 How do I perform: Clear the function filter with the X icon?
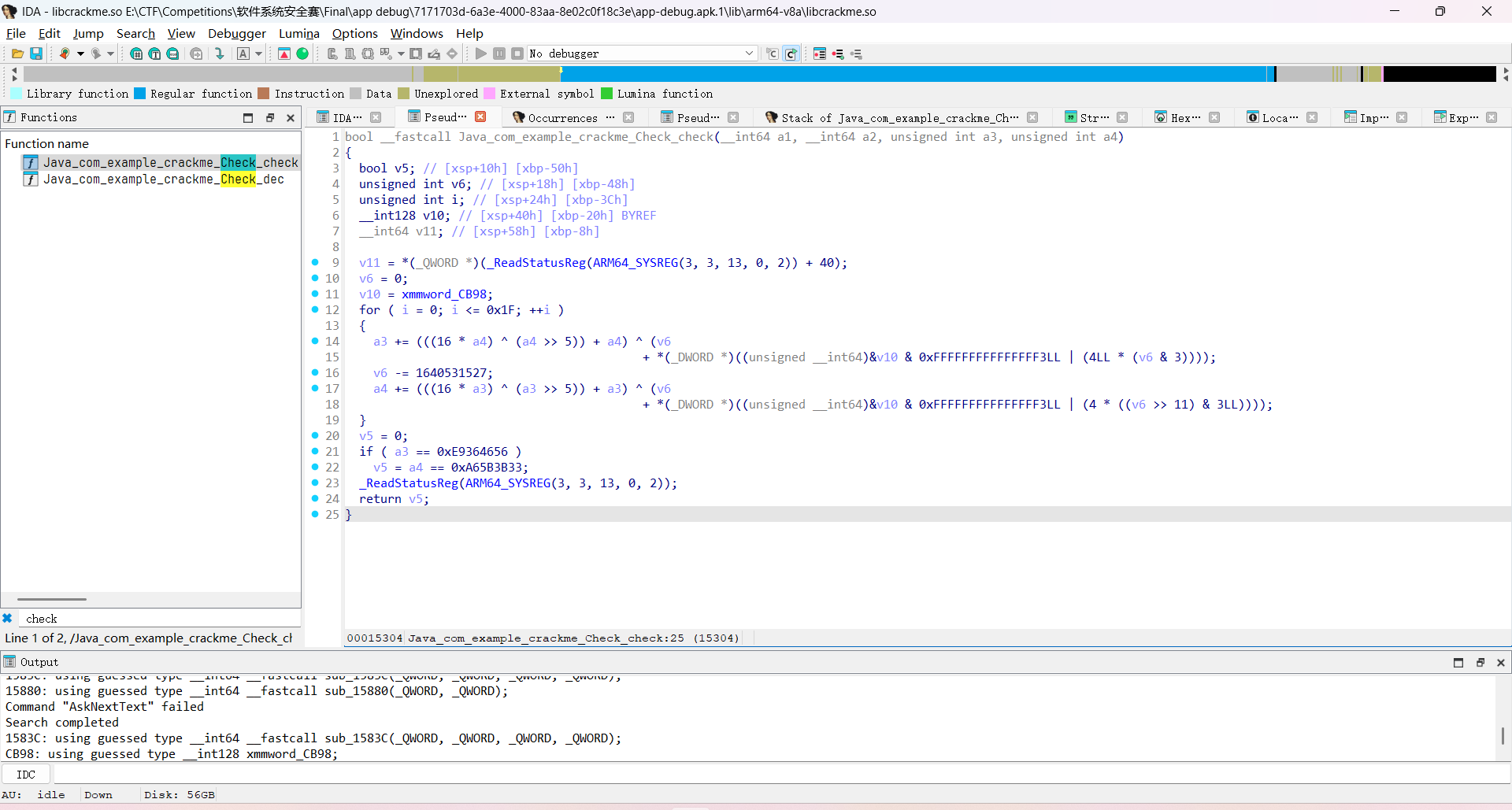coord(7,619)
